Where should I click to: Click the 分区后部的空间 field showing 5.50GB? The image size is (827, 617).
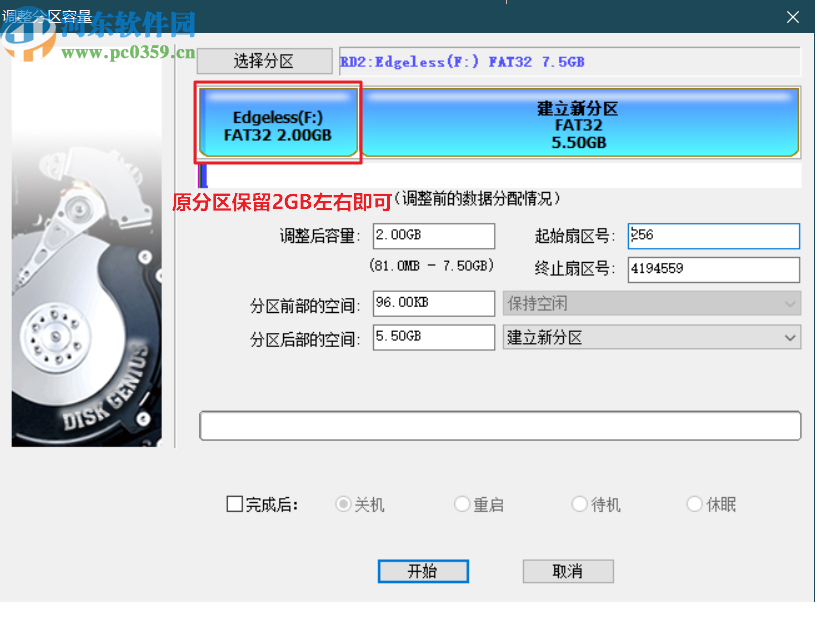pos(434,337)
